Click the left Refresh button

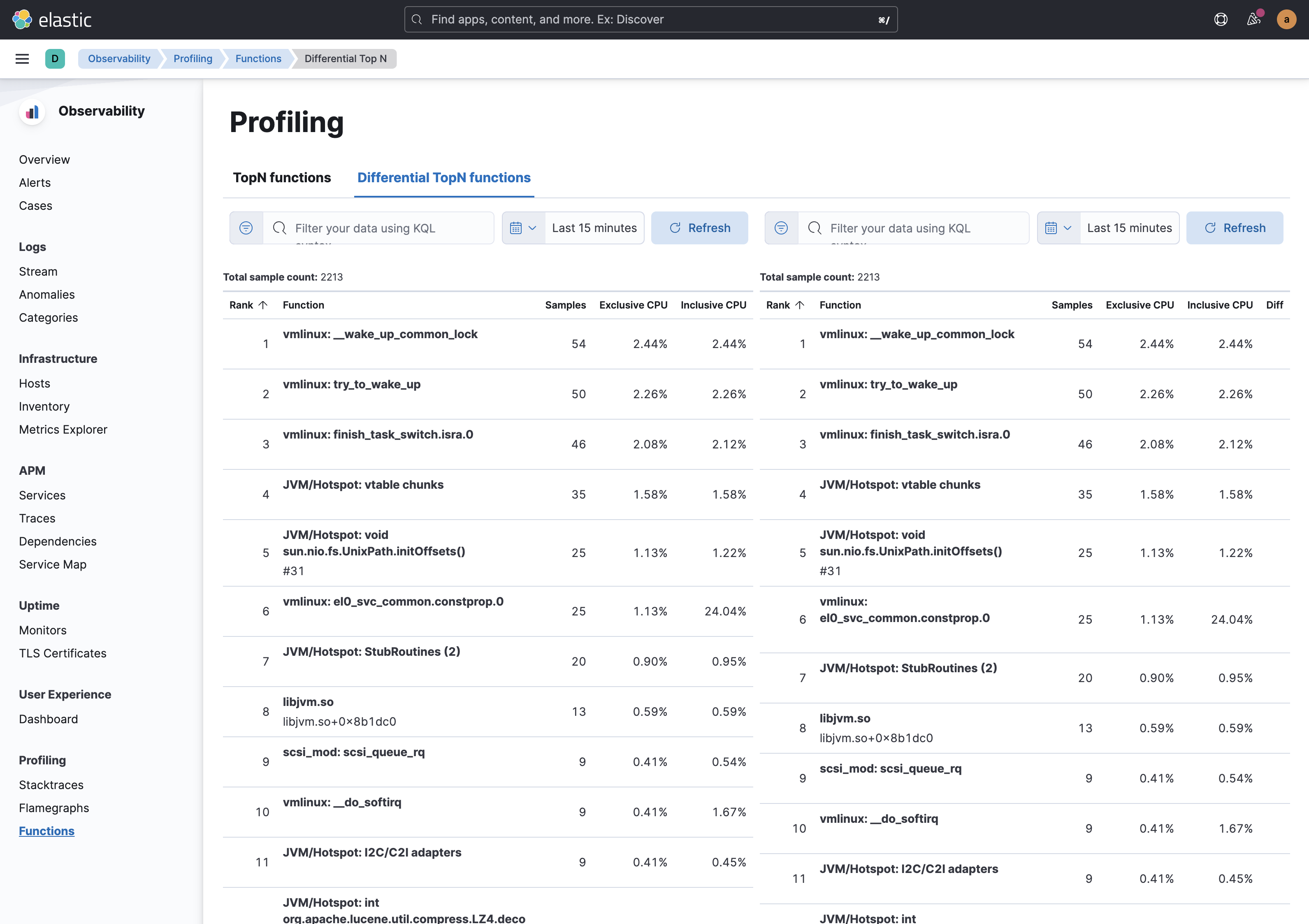point(699,228)
